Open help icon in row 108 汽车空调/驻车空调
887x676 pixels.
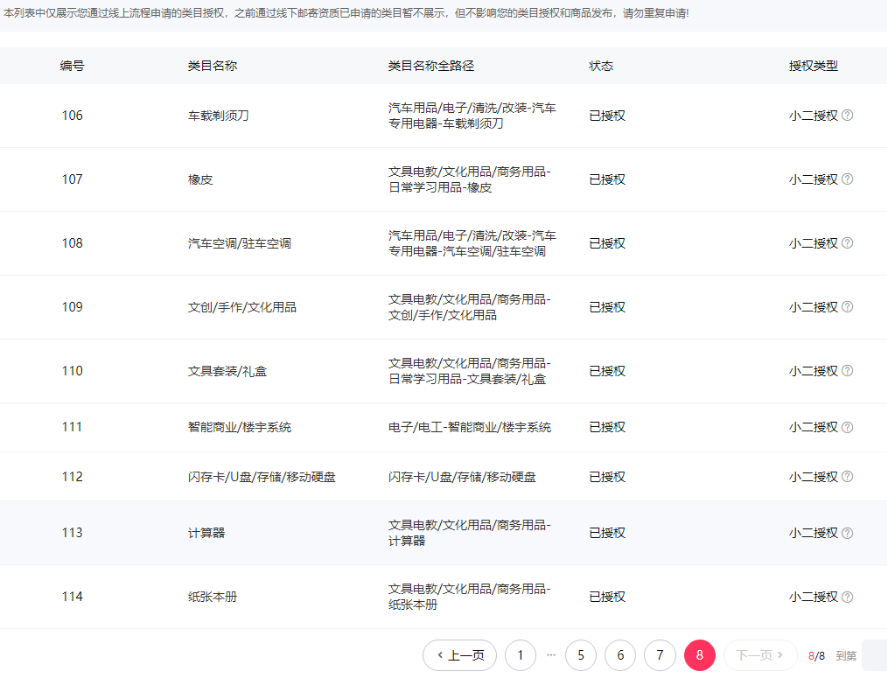pyautogui.click(x=847, y=243)
